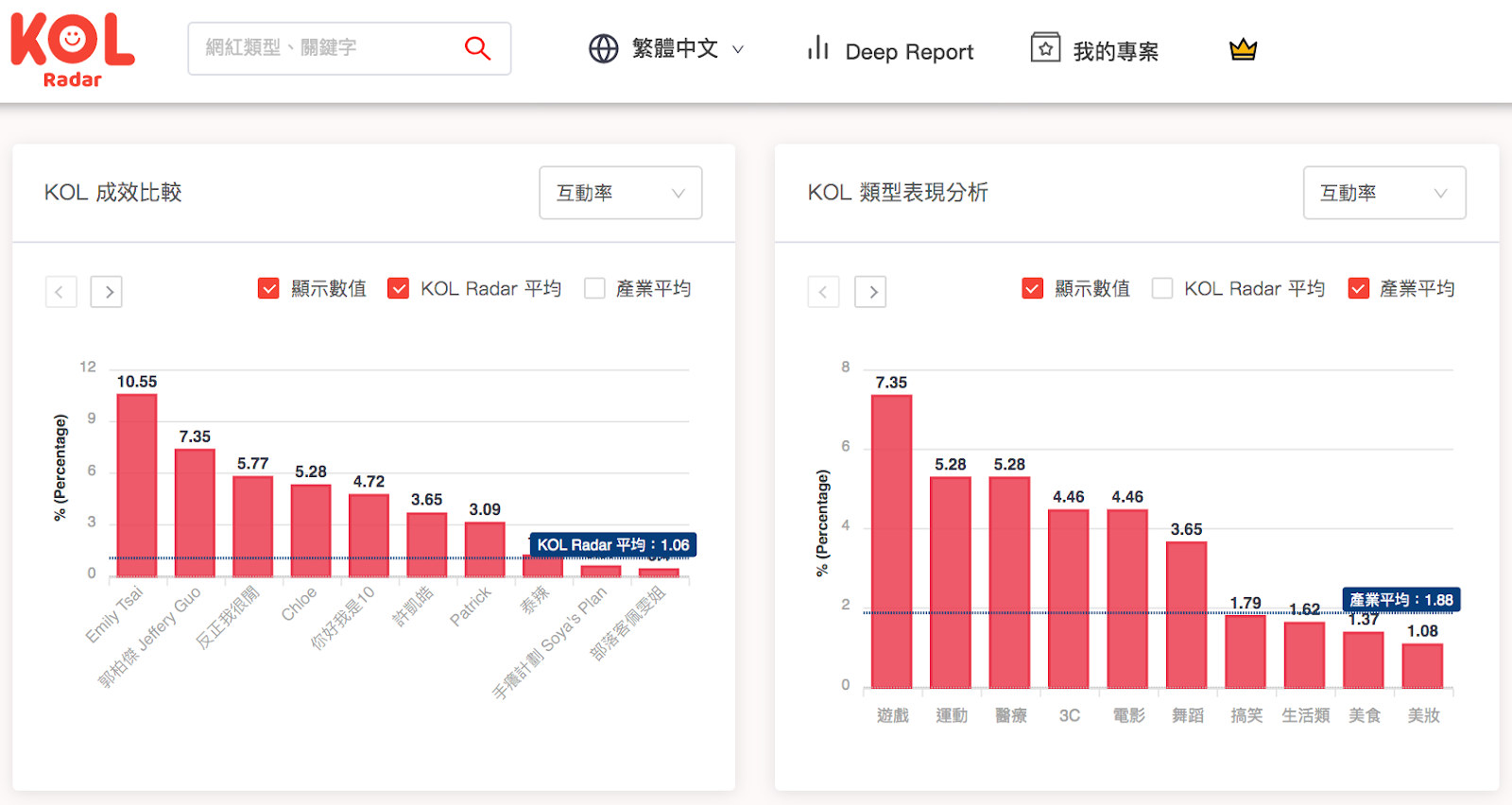Click the Emily Tsai bar showing 10.55
The width and height of the screenshot is (1512, 805).
137,486
